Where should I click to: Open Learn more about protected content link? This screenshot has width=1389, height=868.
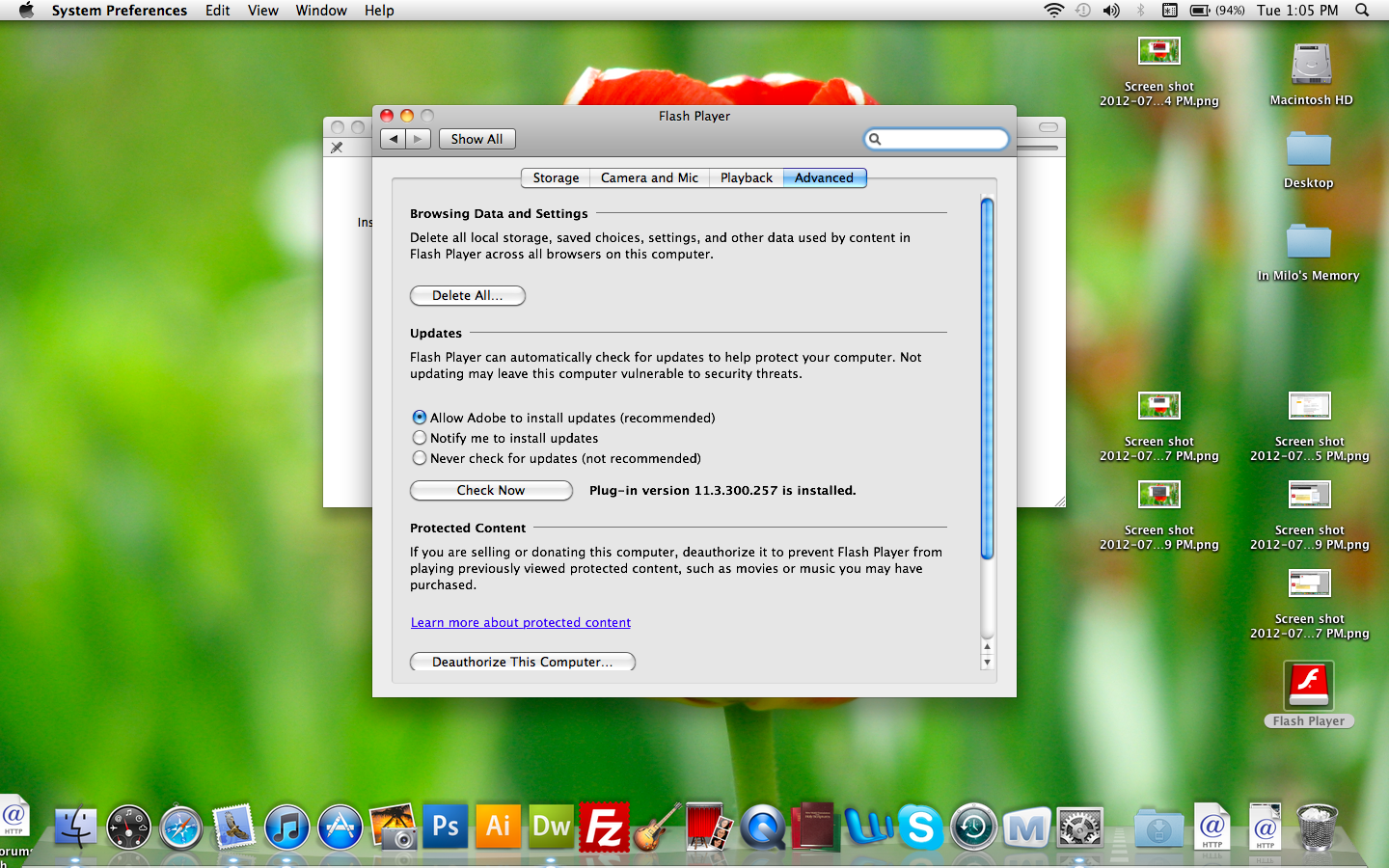click(521, 622)
